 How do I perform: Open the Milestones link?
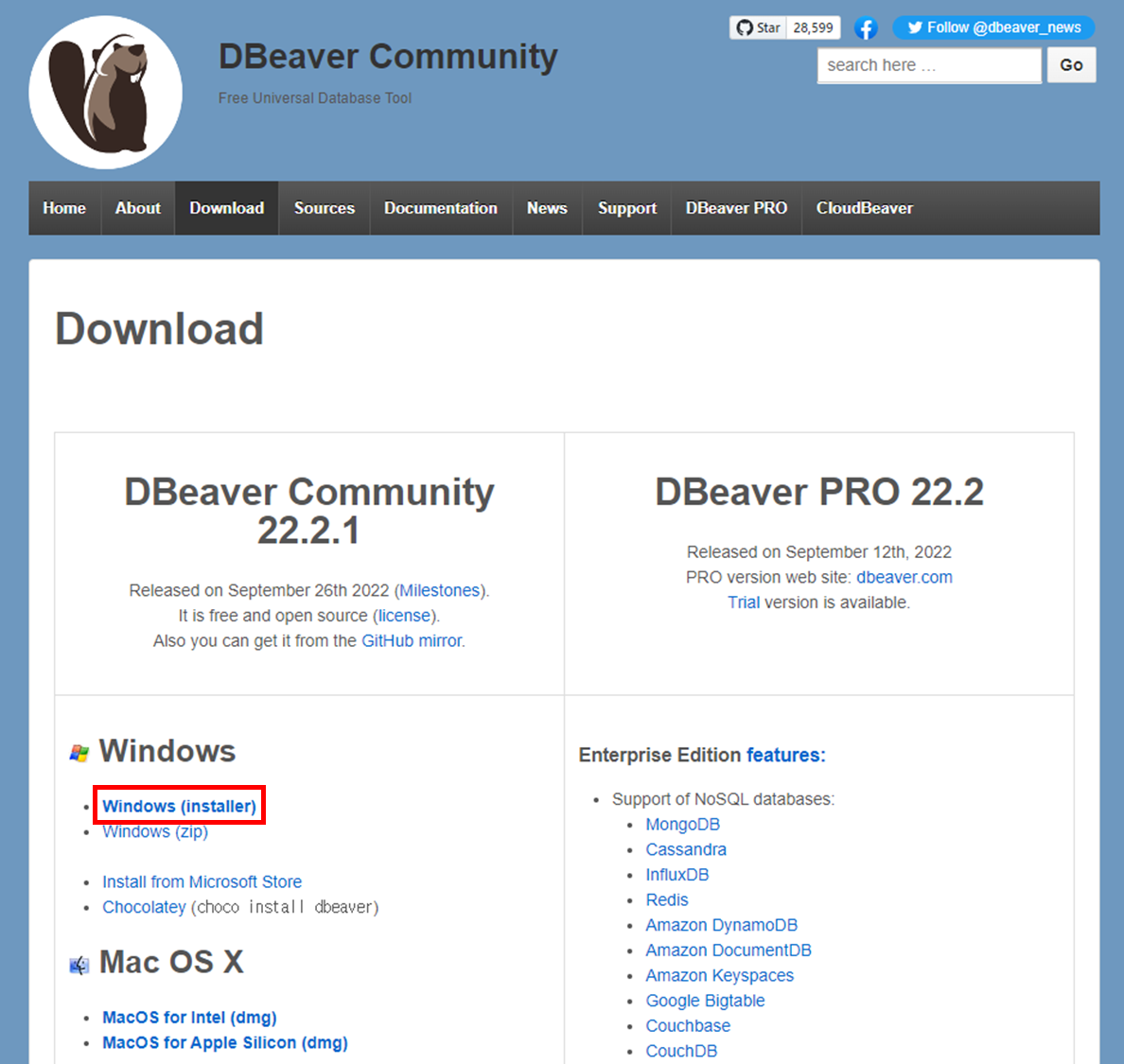[439, 590]
